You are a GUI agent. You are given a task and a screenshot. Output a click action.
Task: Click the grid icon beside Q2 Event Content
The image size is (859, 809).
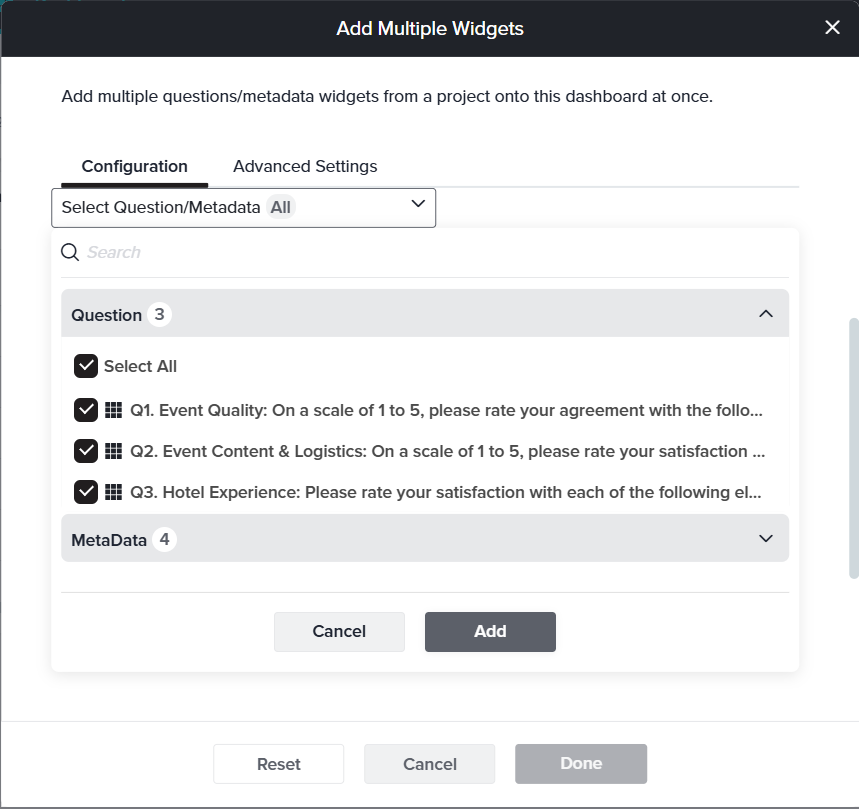pyautogui.click(x=113, y=451)
